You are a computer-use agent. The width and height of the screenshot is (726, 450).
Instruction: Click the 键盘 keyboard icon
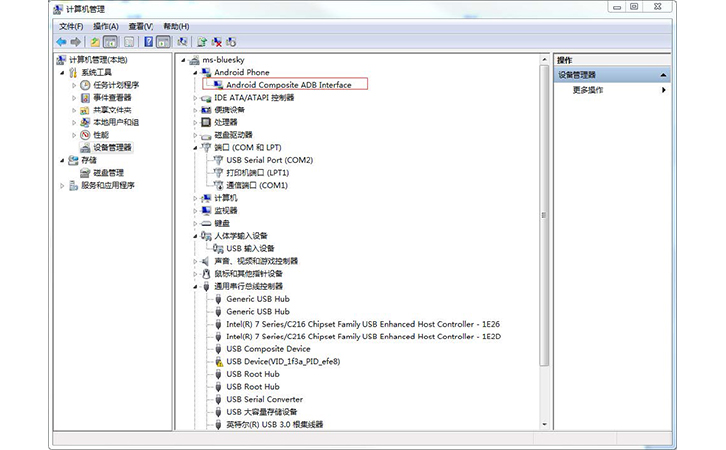[x=206, y=224]
